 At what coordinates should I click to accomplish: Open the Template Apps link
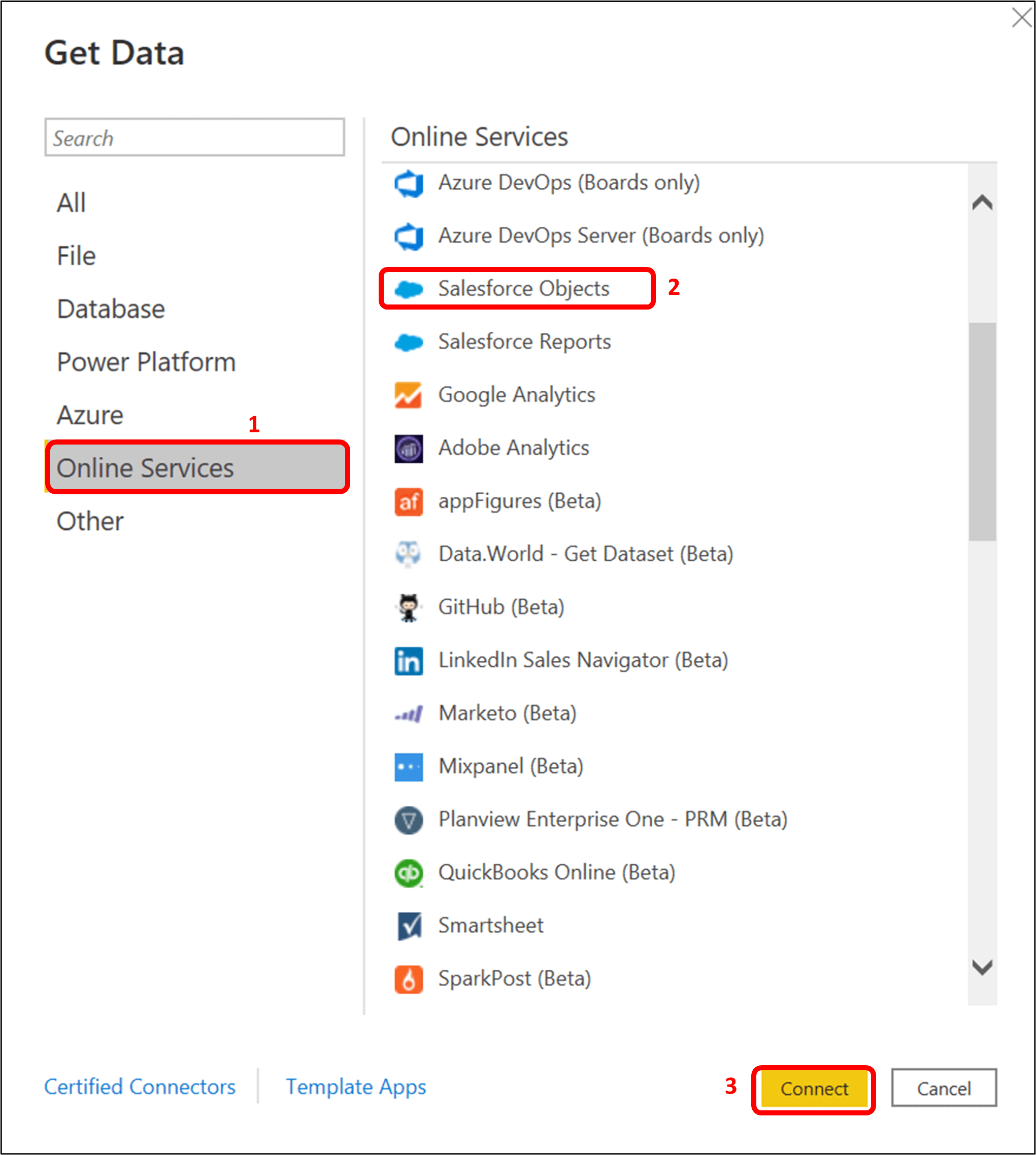(x=356, y=1086)
